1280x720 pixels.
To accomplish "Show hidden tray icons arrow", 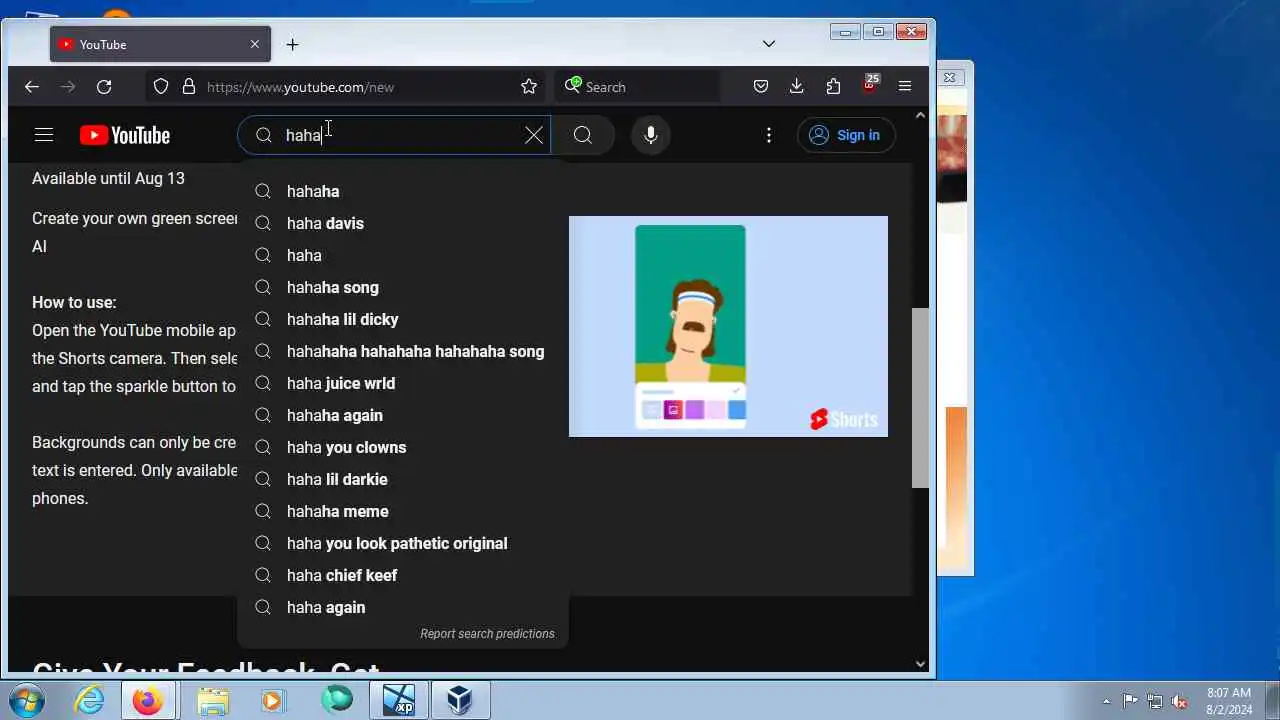I will (1106, 701).
